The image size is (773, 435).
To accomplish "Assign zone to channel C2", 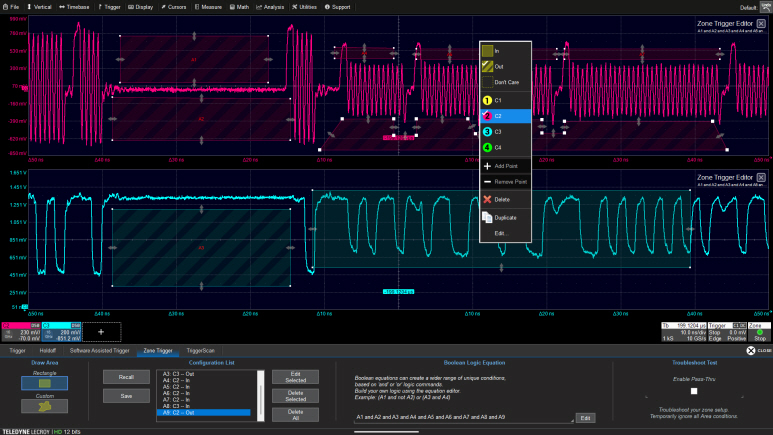I will pyautogui.click(x=505, y=116).
